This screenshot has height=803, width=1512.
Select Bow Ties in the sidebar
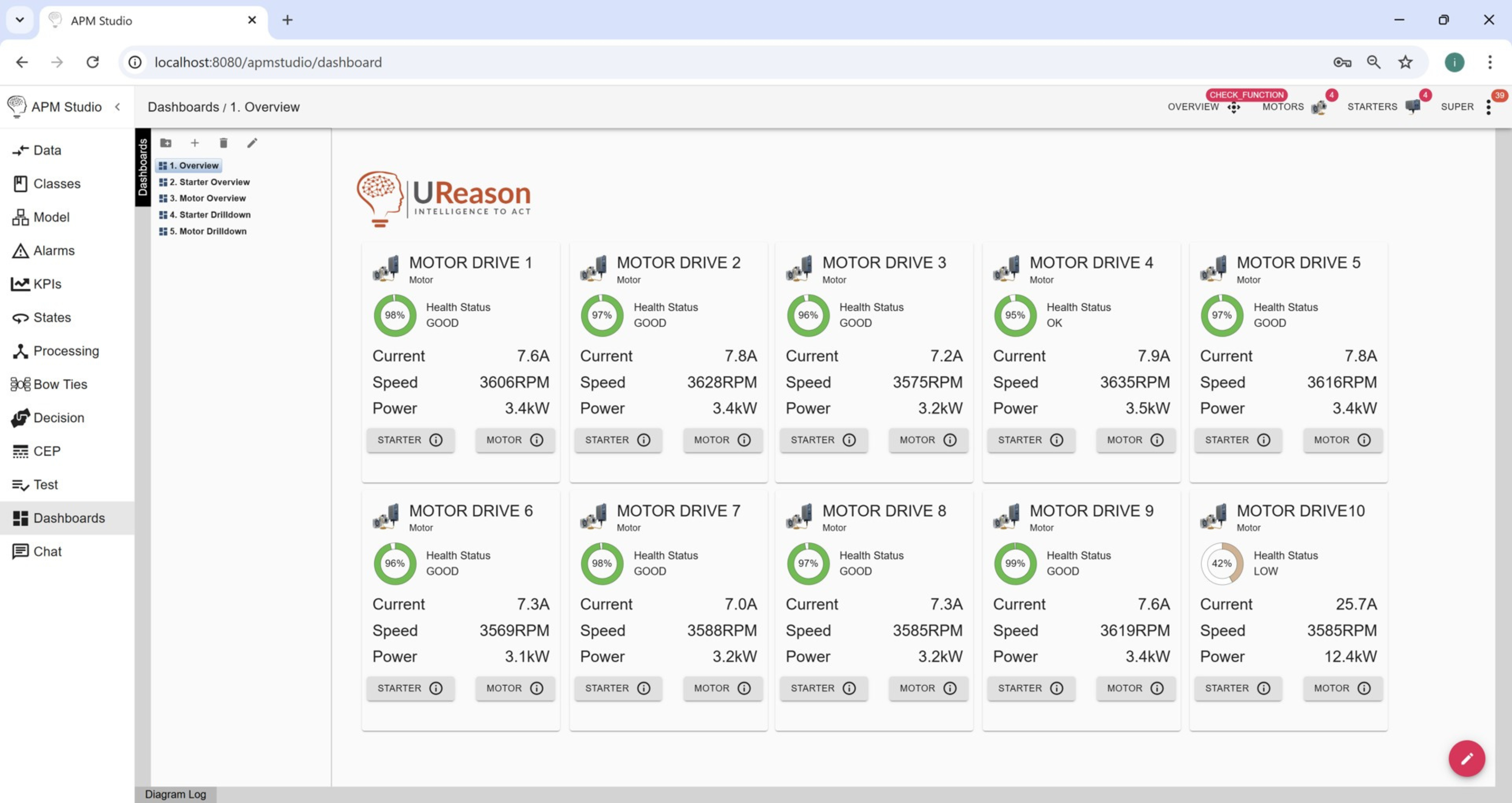[x=60, y=384]
